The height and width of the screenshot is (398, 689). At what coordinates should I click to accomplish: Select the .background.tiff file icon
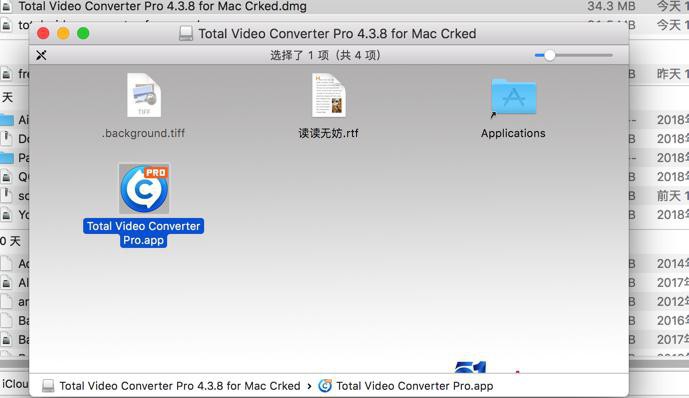point(144,95)
